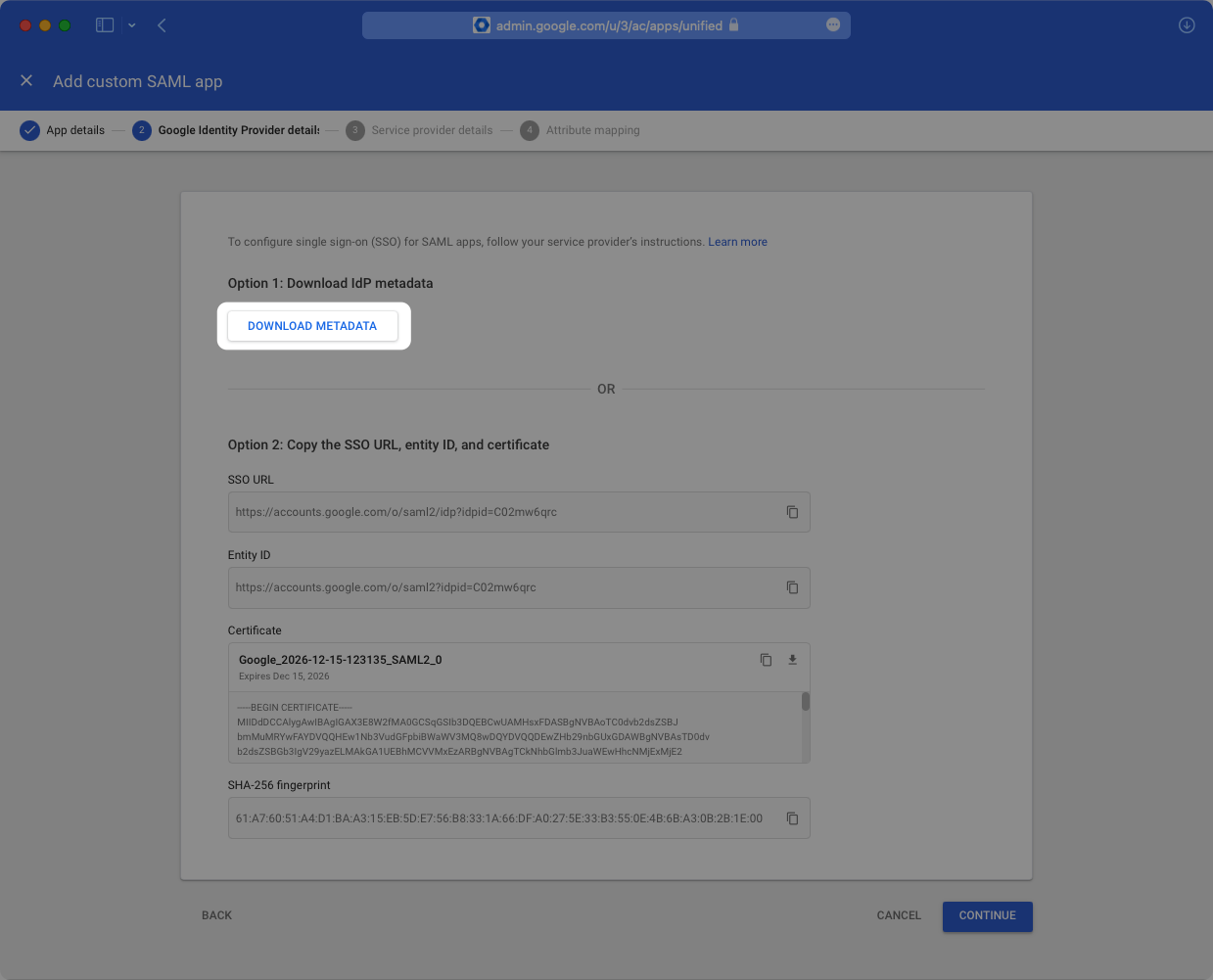
Task: Open the Learn more link
Action: click(737, 242)
